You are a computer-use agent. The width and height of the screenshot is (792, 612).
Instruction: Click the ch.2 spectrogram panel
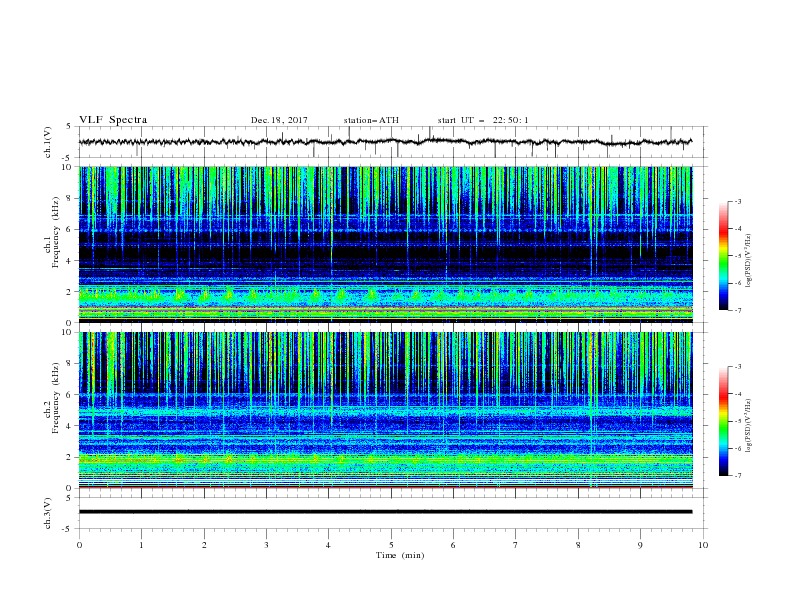click(x=386, y=410)
